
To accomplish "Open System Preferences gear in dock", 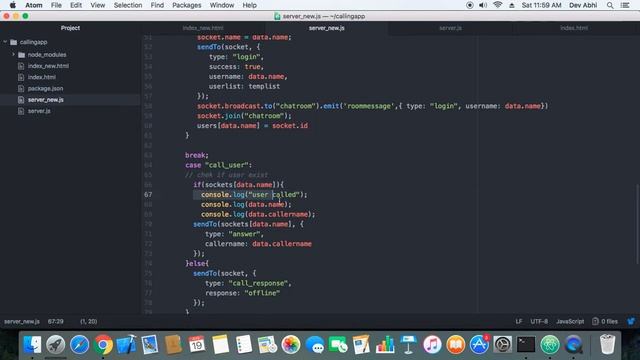I will [x=502, y=345].
